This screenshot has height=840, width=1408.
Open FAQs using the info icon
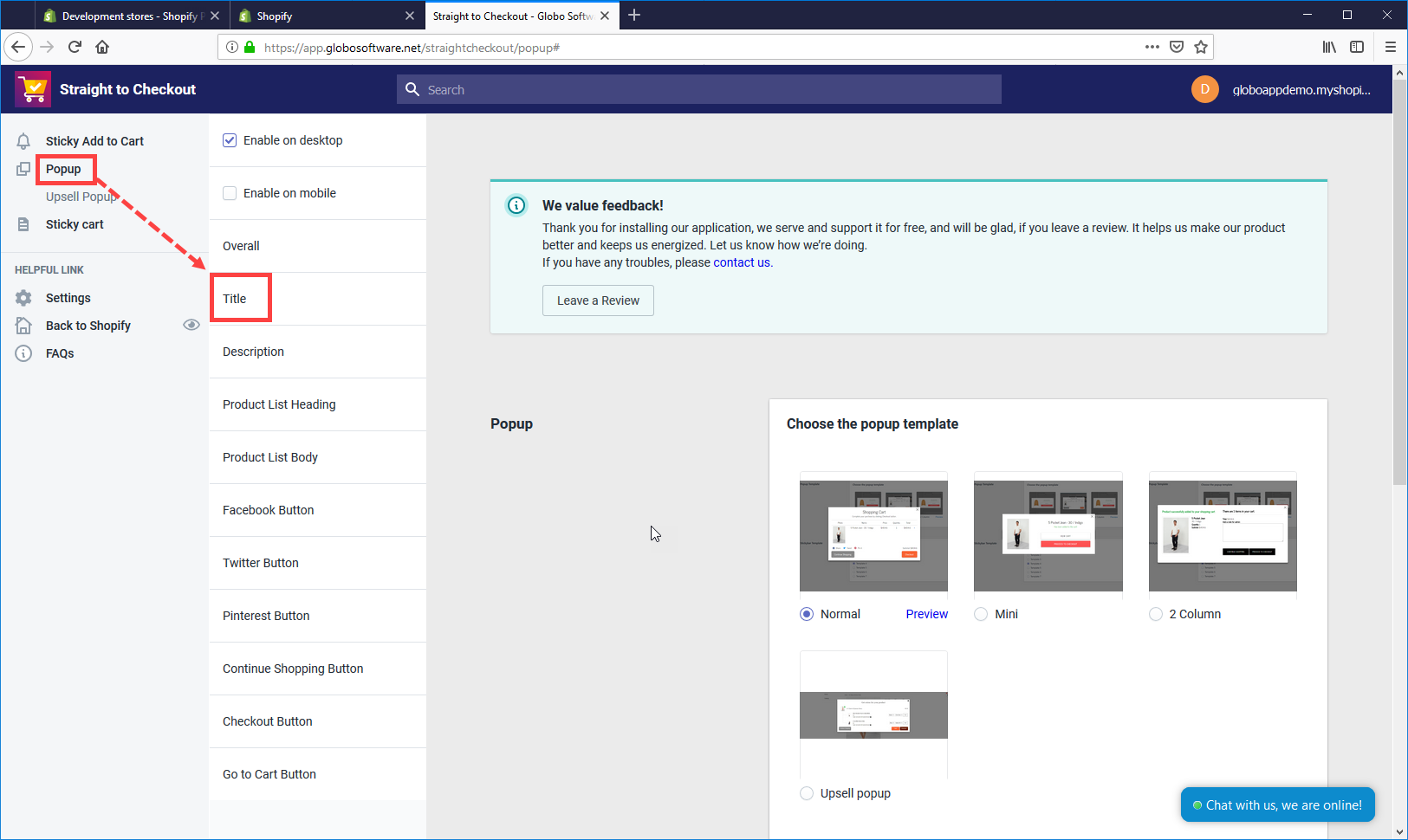(23, 352)
